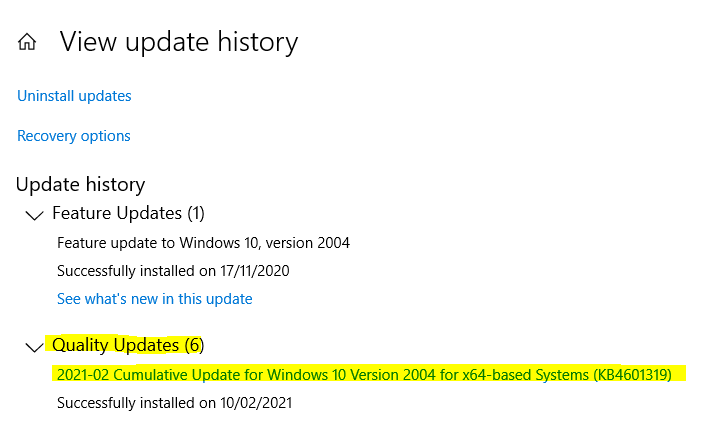Click the Feature update to Windows 10 entry
720x424 pixels.
pos(203,243)
